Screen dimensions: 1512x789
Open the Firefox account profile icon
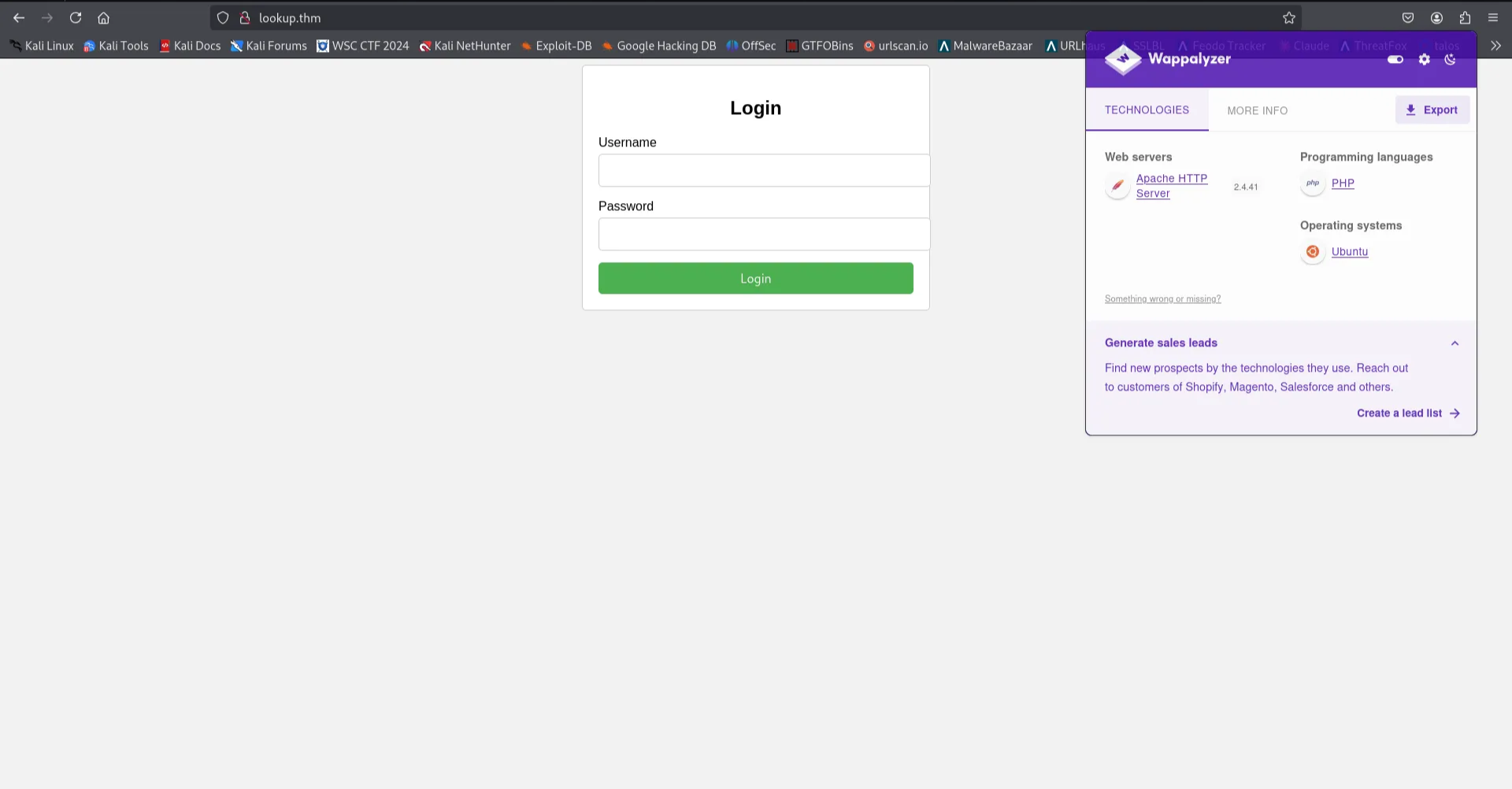pos(1436,17)
